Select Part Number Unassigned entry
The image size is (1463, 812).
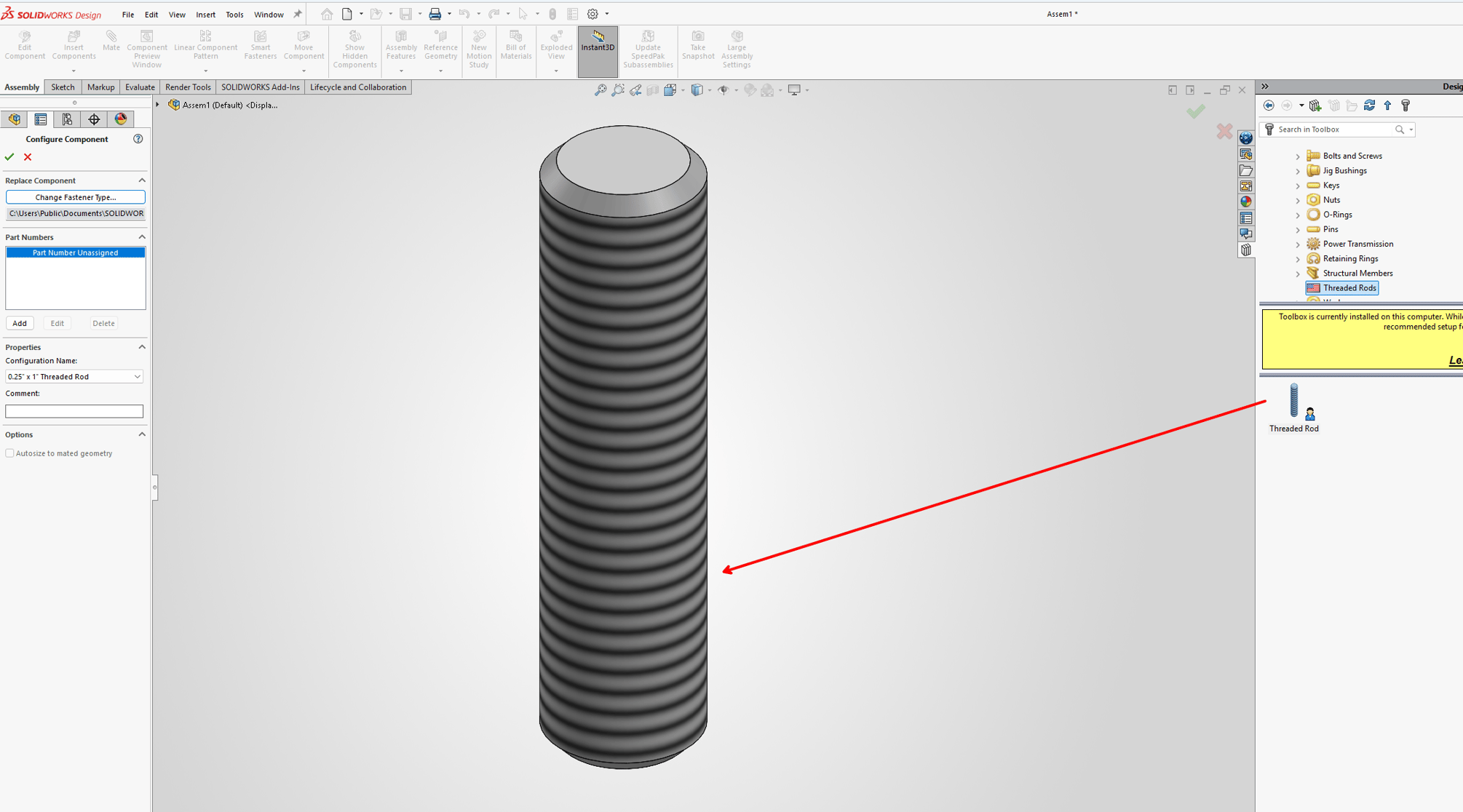76,252
